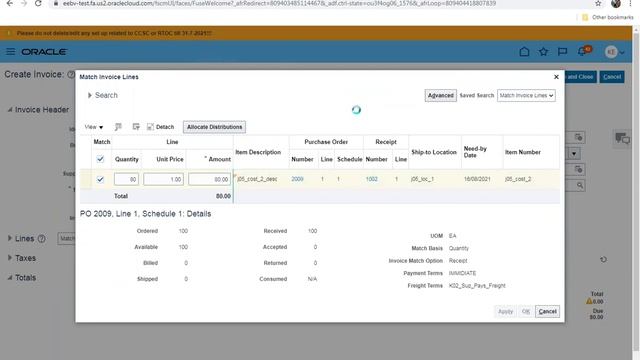Expand the Lines section

point(10,238)
